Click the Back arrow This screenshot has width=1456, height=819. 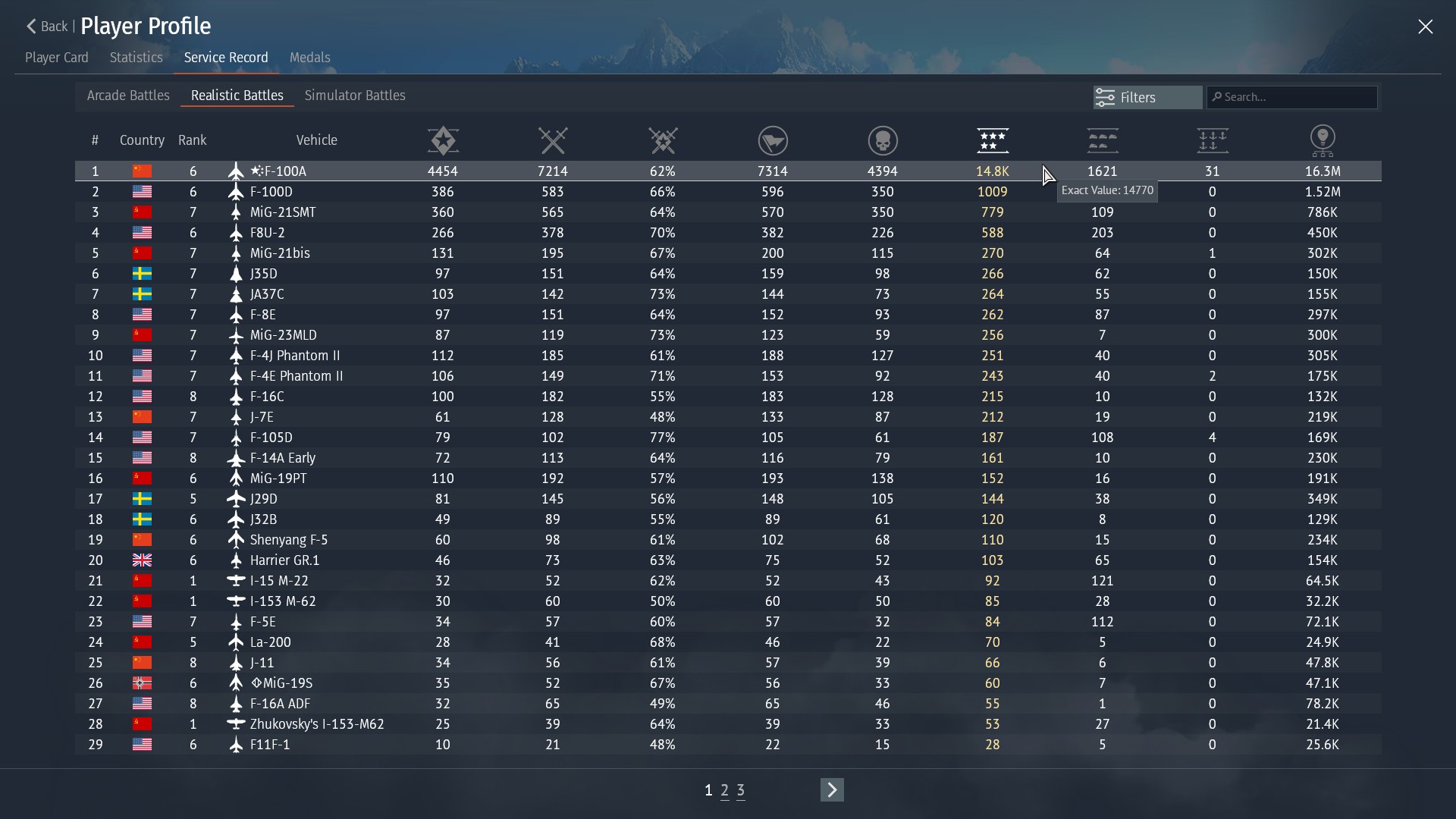[31, 27]
